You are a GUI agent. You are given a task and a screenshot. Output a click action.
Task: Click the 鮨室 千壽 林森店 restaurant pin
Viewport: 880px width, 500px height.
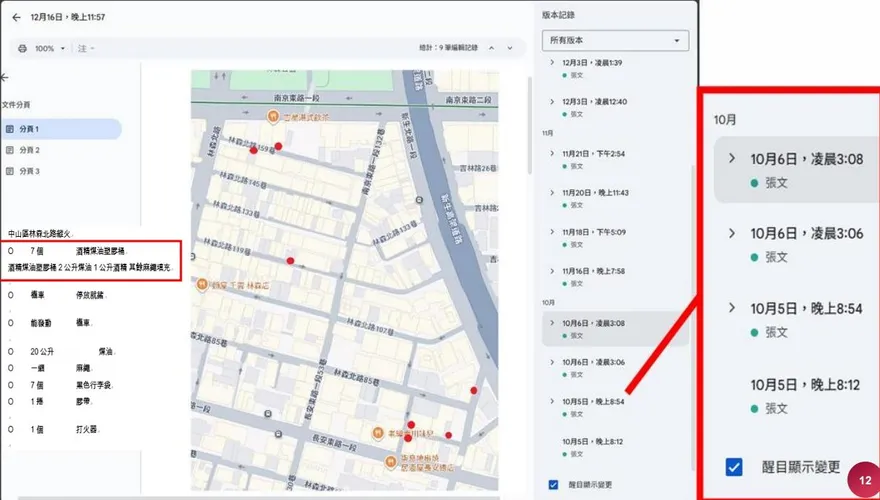coord(202,285)
